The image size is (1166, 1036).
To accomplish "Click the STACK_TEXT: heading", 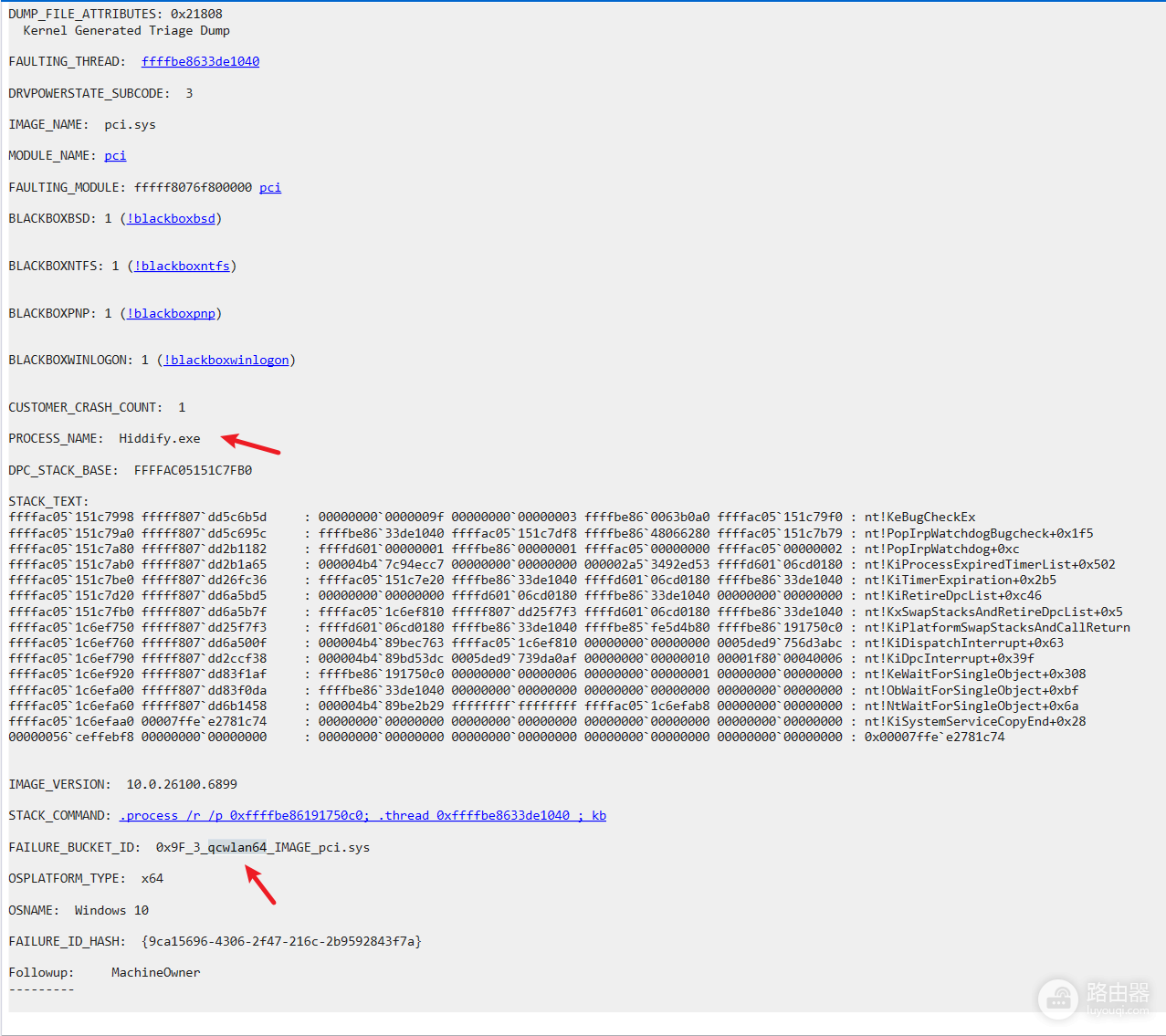I will coord(48,501).
